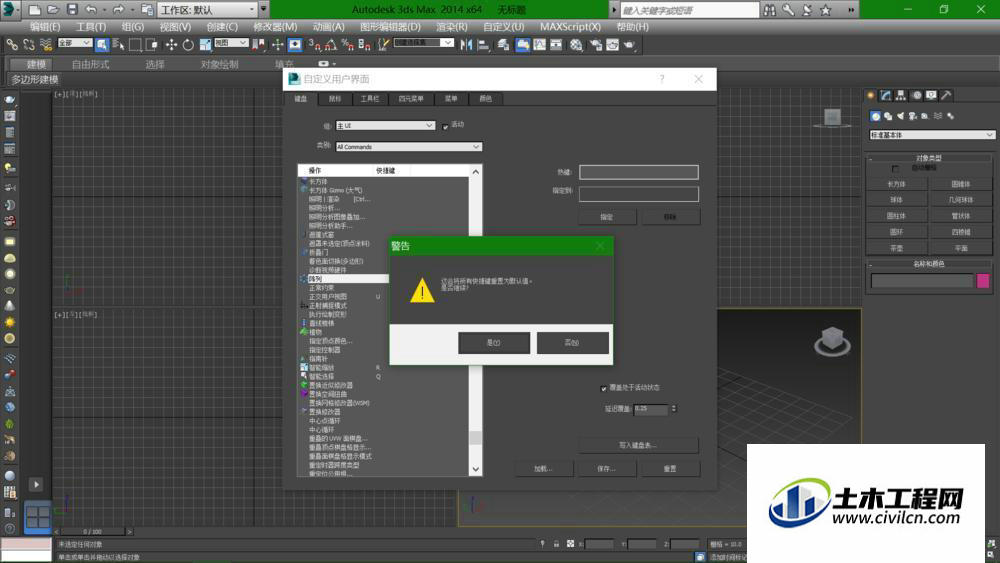Toggle the 覆盖处于活动状态 checkbox
This screenshot has width=1000, height=563.
click(603, 388)
